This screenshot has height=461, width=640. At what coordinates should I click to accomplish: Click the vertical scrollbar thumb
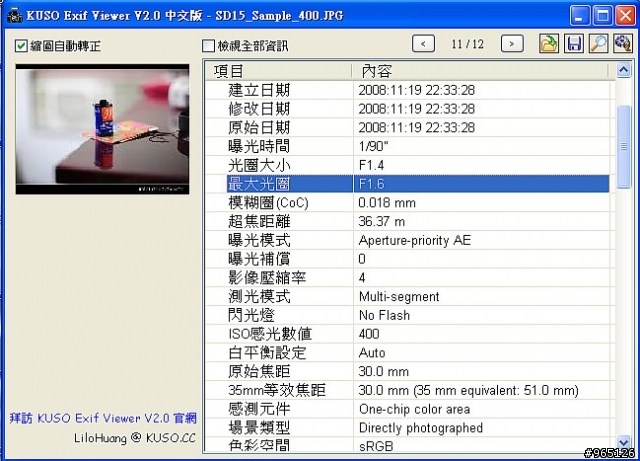coord(624,147)
